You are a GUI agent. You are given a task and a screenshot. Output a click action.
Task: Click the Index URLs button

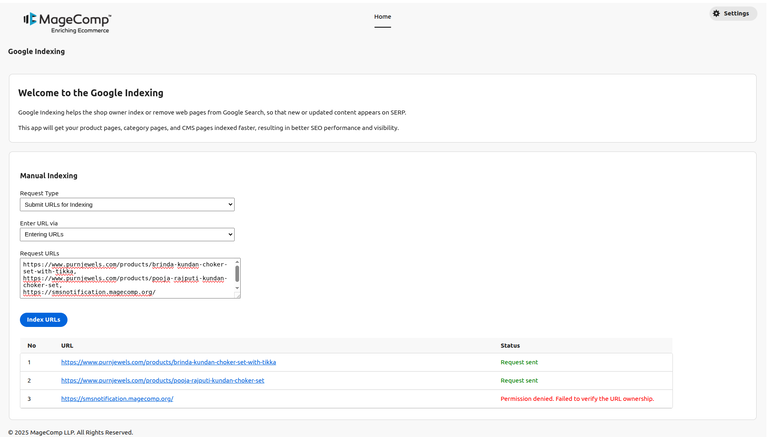click(x=43, y=320)
